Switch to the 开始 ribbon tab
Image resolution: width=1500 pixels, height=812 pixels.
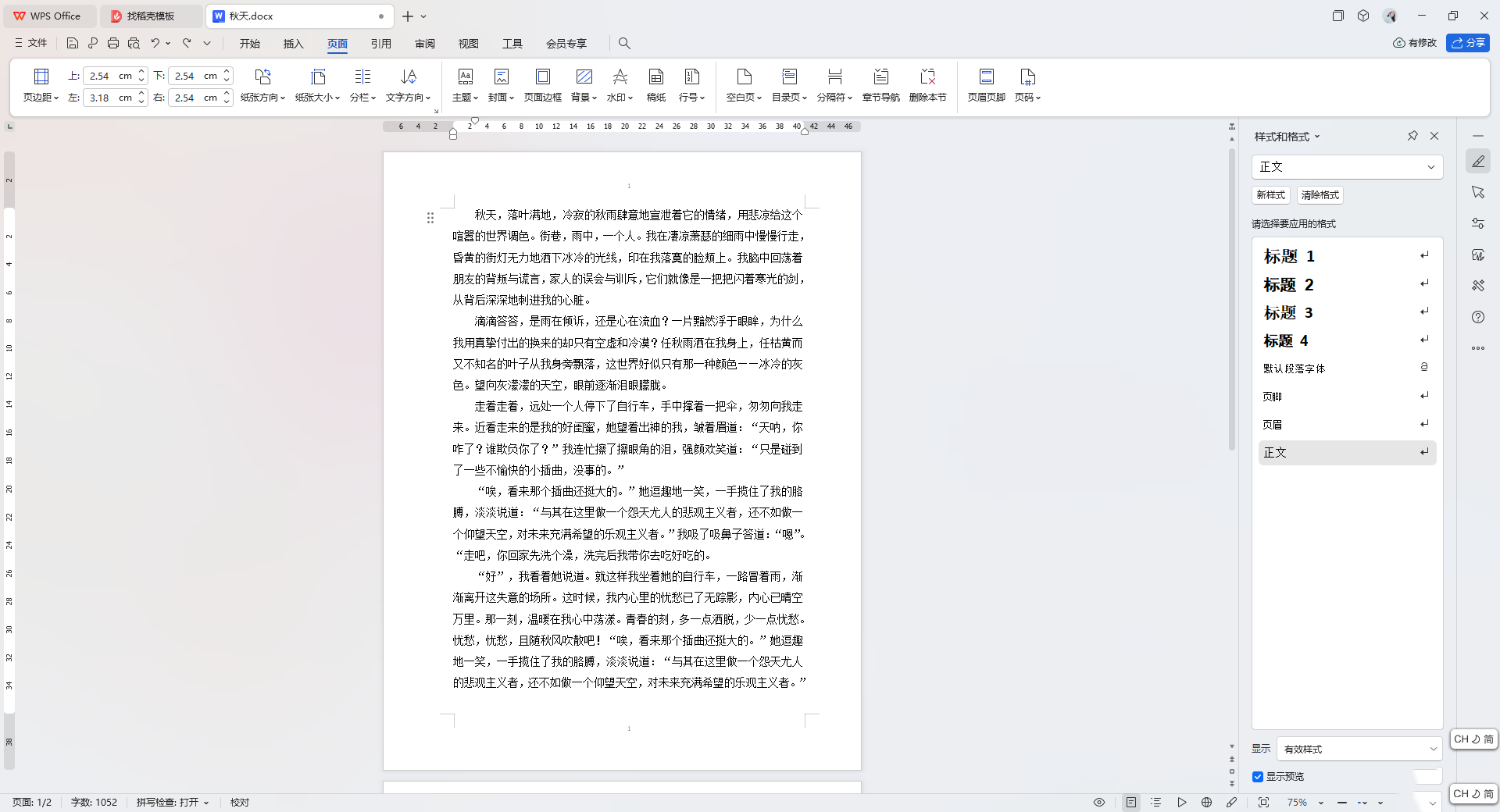[250, 44]
